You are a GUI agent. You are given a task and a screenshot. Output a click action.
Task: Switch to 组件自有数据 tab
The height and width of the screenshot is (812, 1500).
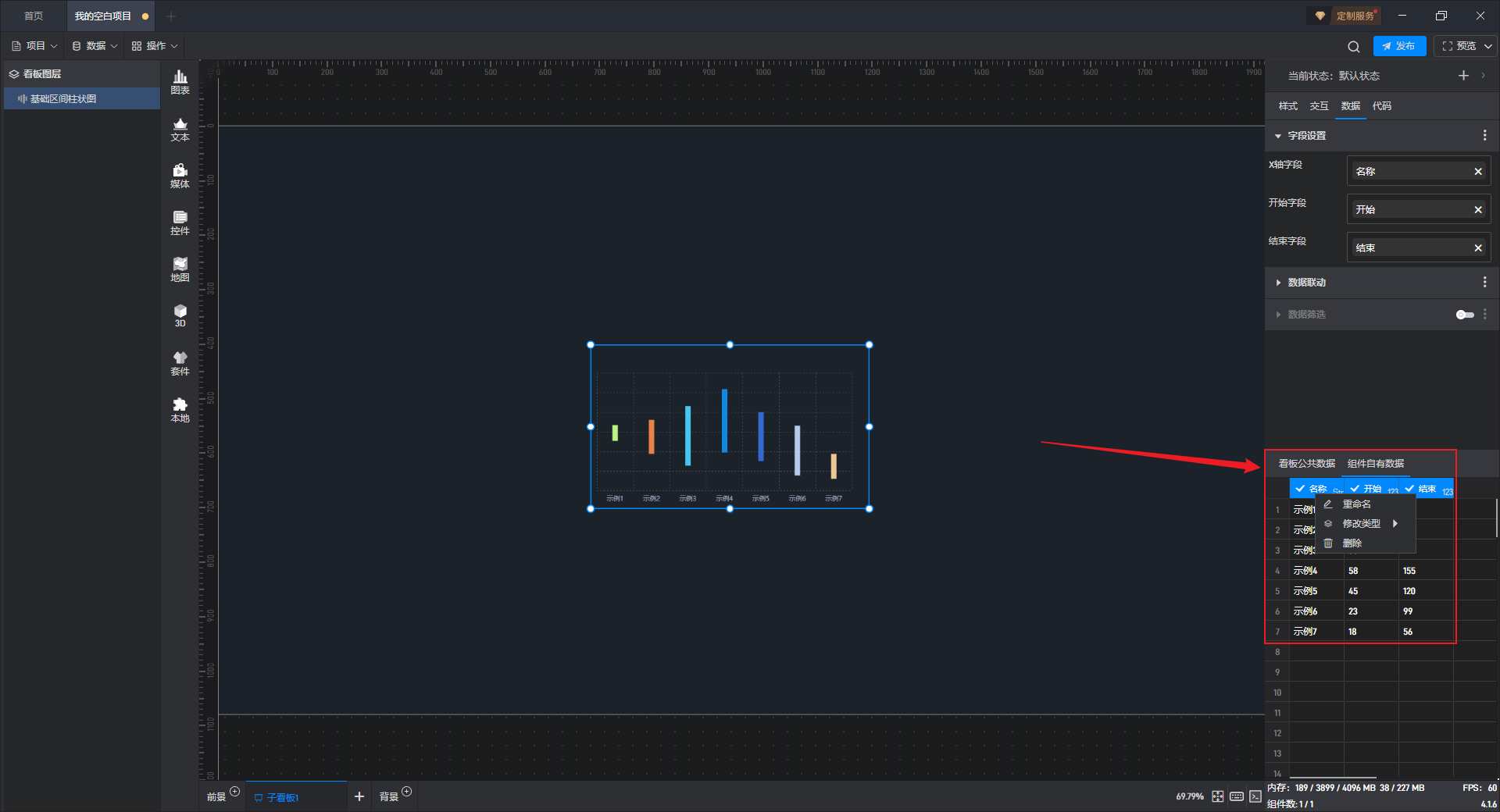coord(1375,464)
